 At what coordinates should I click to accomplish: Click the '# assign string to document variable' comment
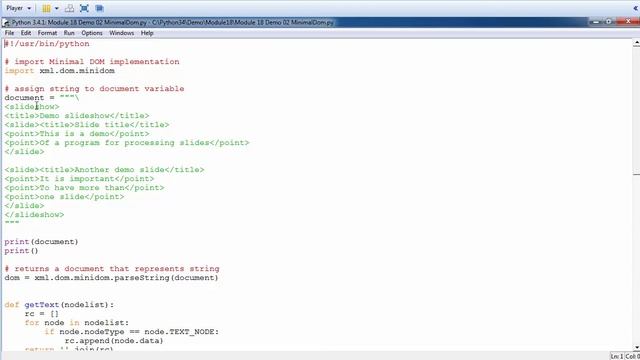94,89
